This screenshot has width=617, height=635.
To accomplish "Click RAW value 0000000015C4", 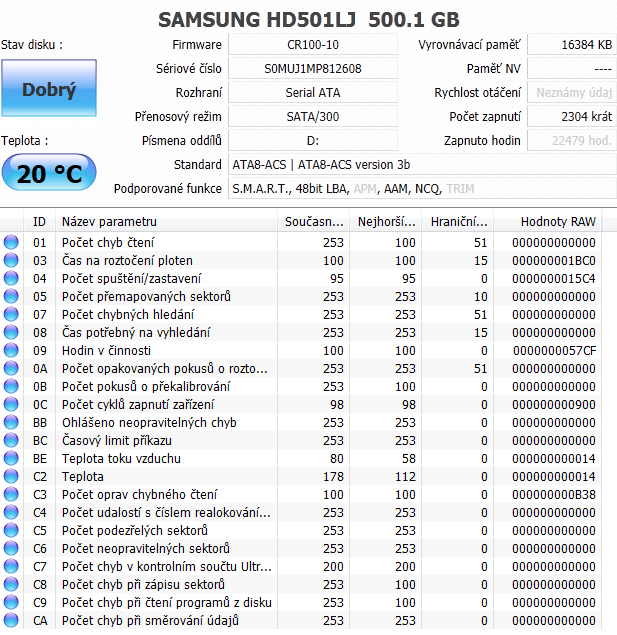I will (554, 278).
